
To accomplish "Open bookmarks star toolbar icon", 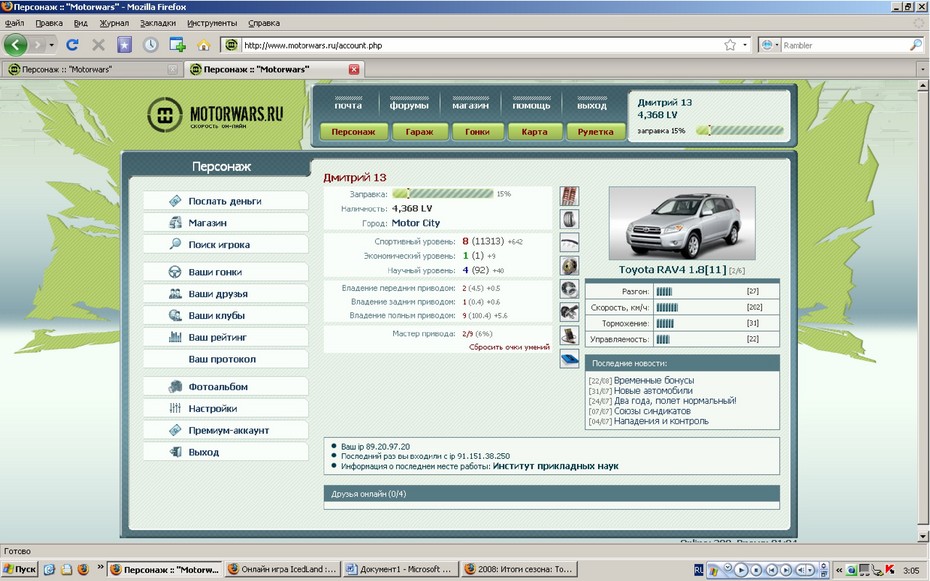I will pyautogui.click(x=125, y=44).
